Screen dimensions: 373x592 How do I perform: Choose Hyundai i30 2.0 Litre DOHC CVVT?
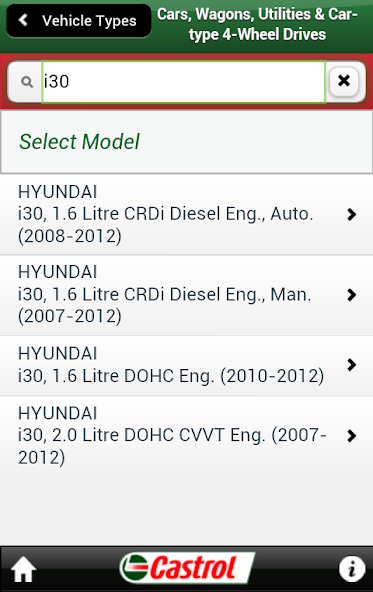[x=186, y=435]
